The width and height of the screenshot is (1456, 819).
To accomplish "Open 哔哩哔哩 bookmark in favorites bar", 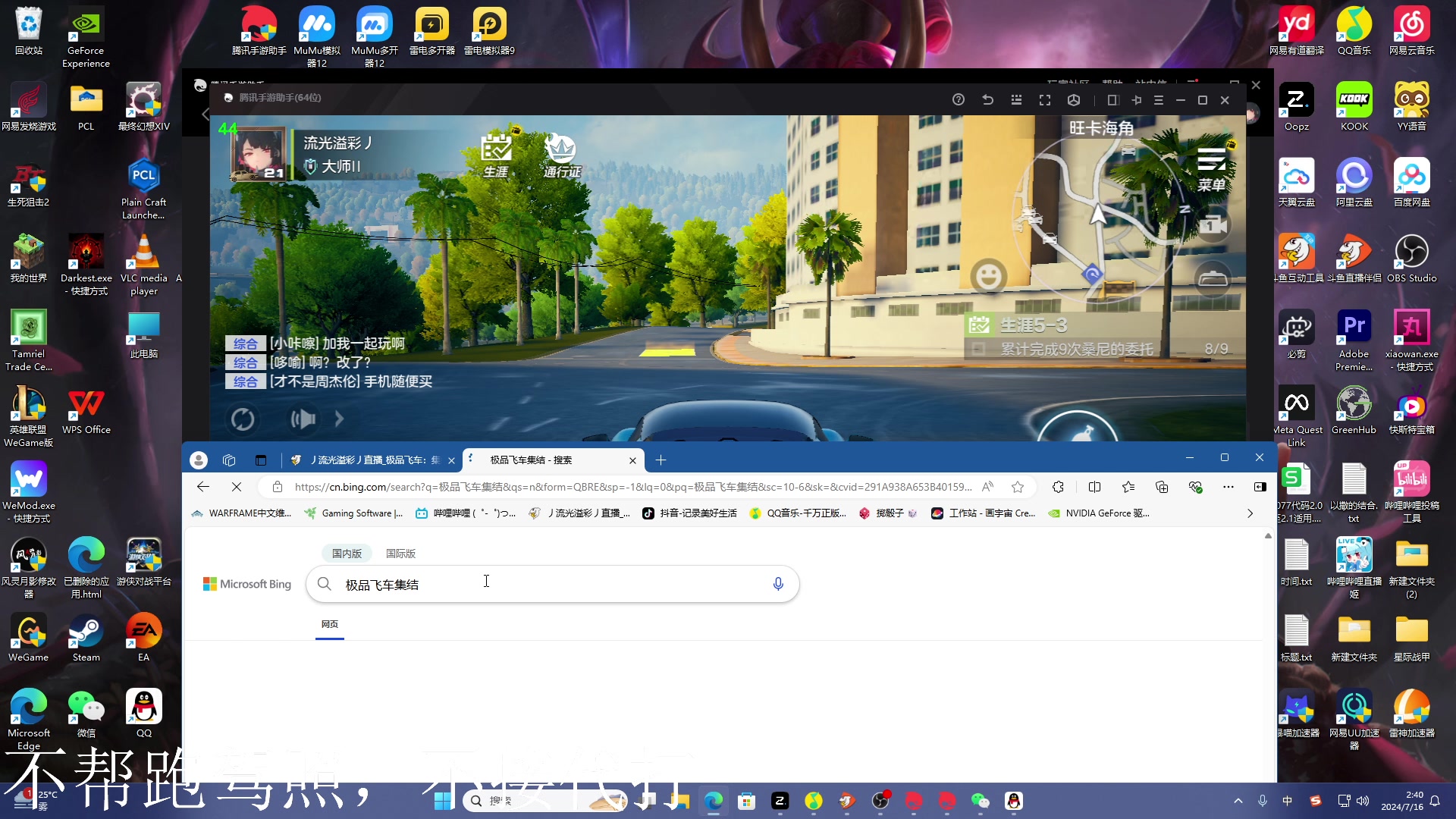I will tap(466, 513).
